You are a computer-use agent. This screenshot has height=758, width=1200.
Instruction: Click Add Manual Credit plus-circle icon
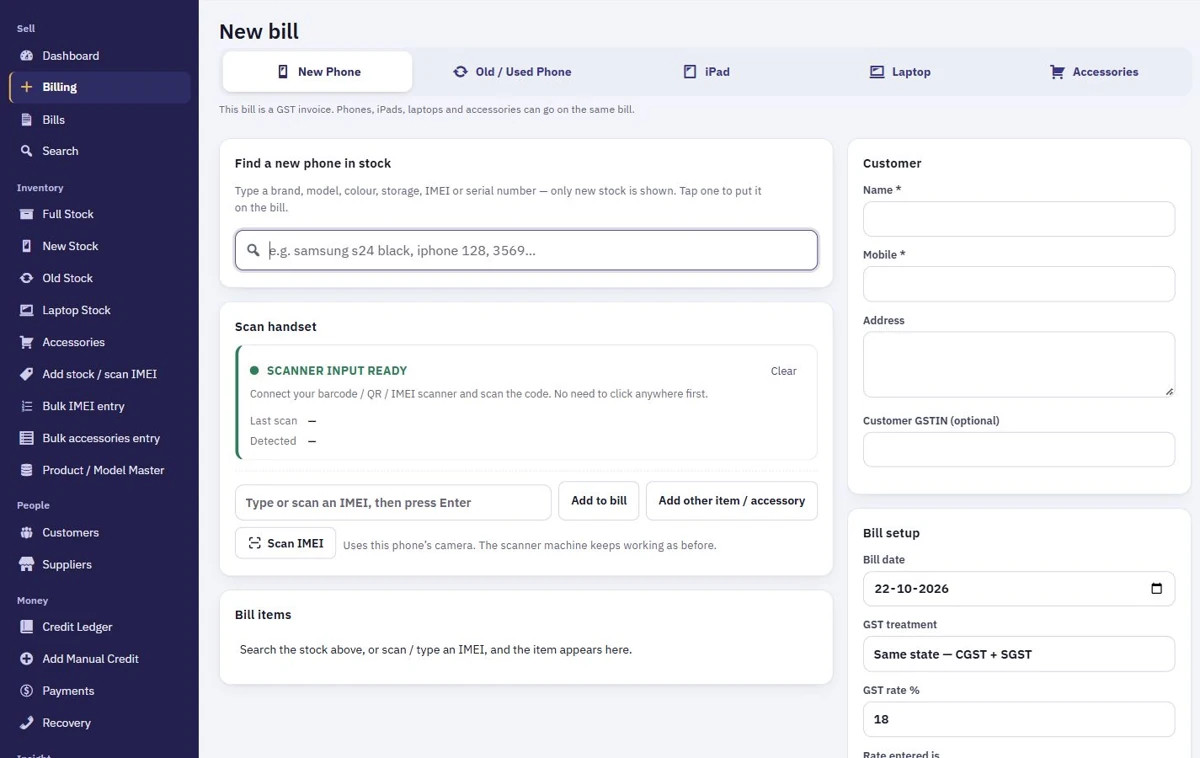(26, 659)
